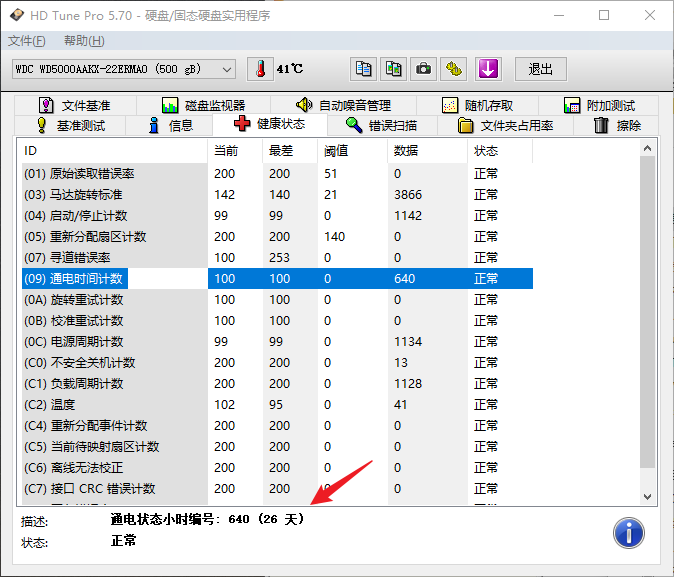Click the description text 通电状态小时编号

tap(162, 519)
